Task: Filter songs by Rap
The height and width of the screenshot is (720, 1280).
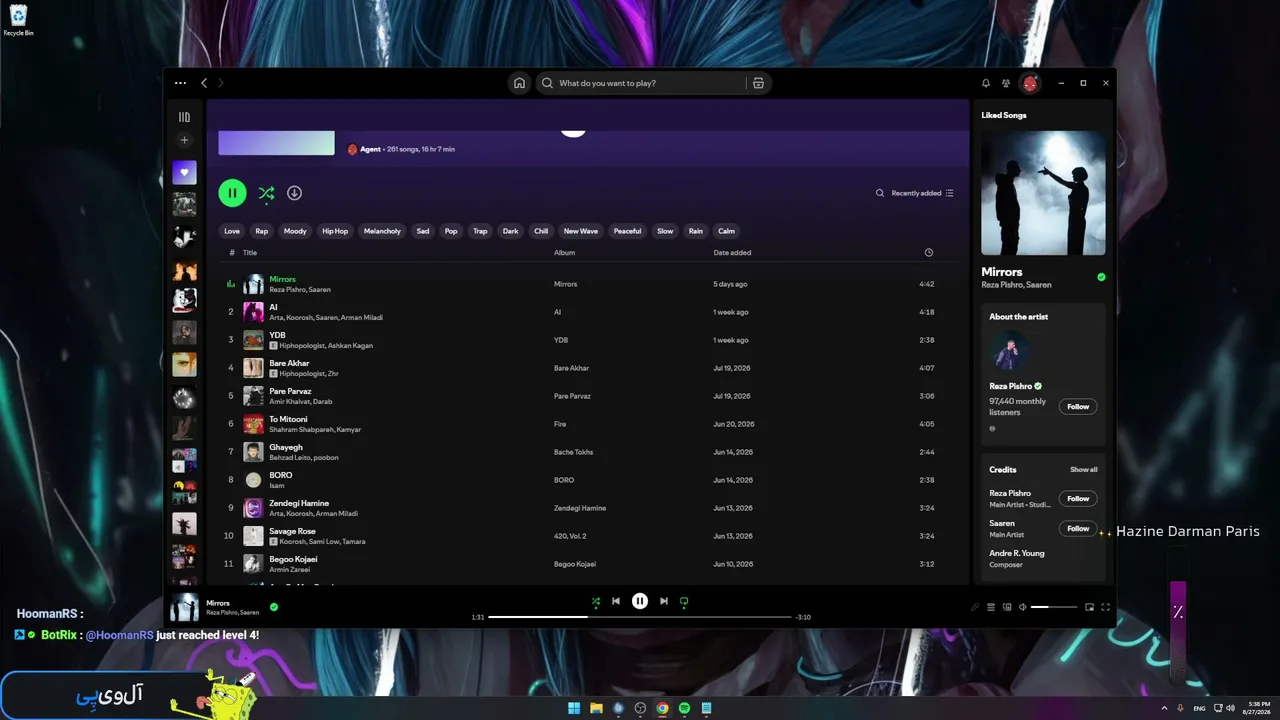Action: tap(262, 231)
